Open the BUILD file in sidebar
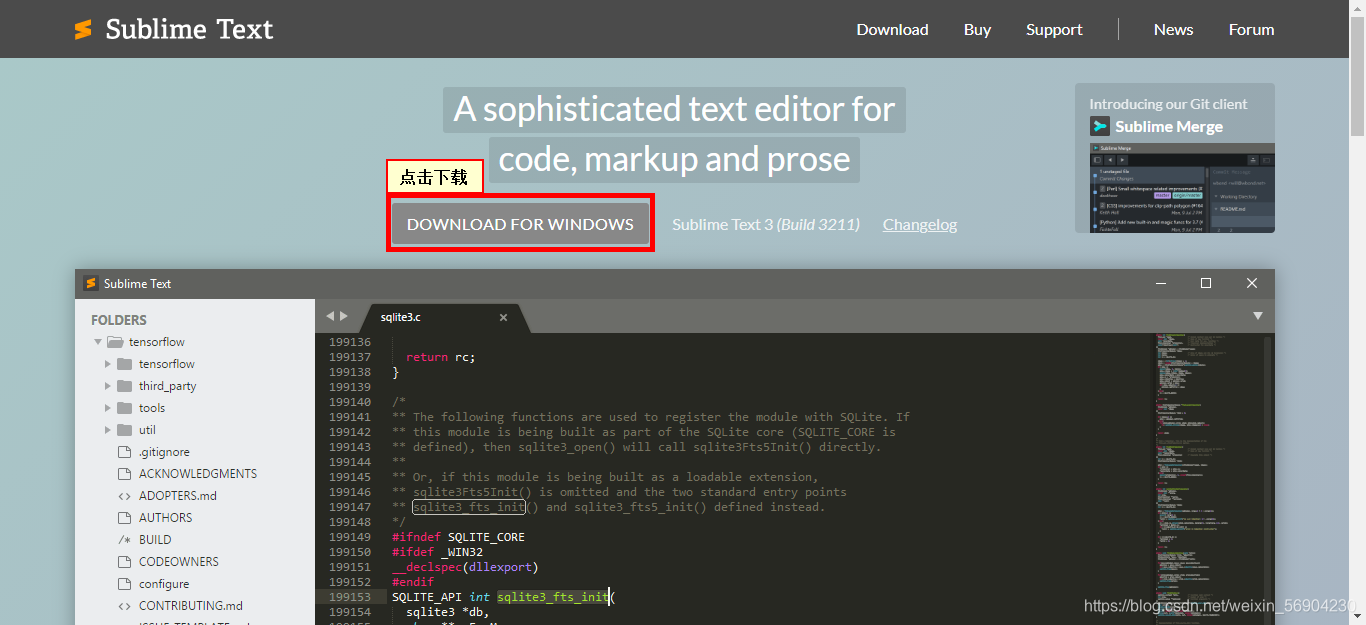Viewport: 1366px width, 625px height. [155, 540]
